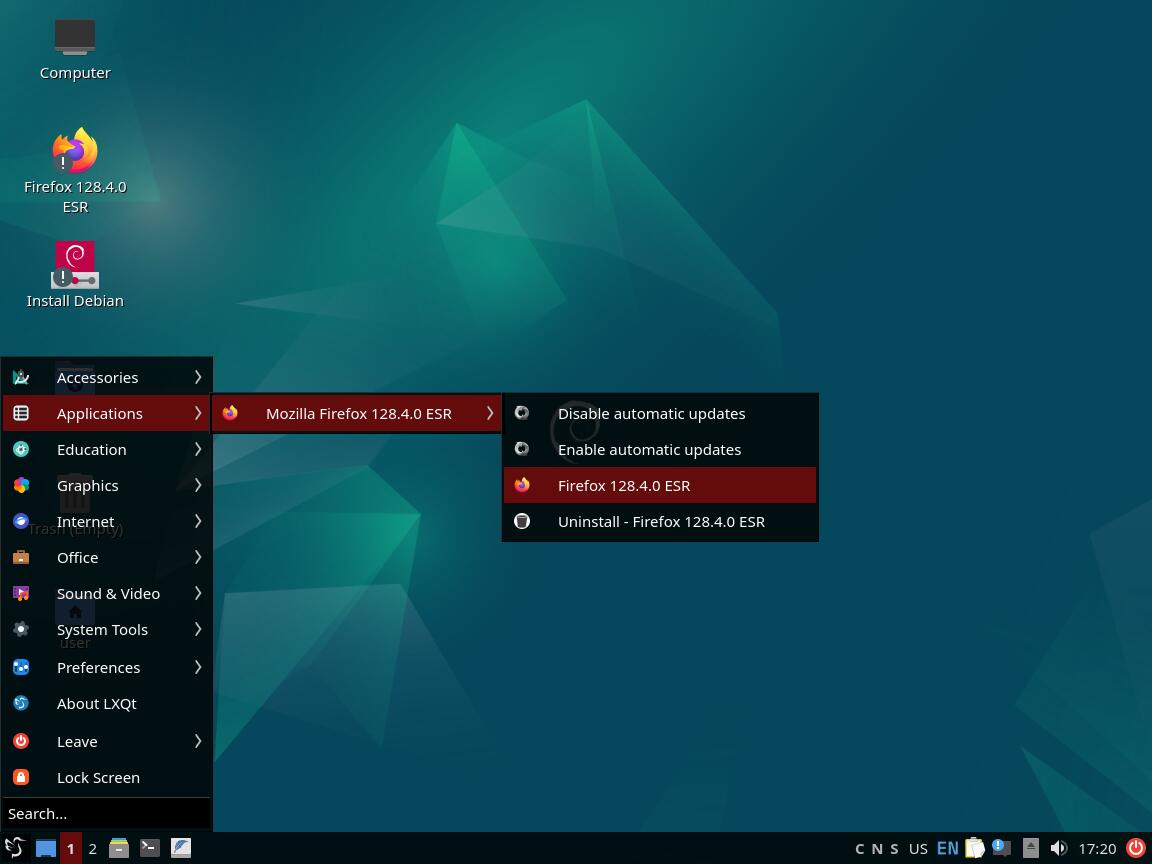Viewport: 1152px width, 864px height.
Task: Select the Applications menu category
Action: click(x=107, y=414)
